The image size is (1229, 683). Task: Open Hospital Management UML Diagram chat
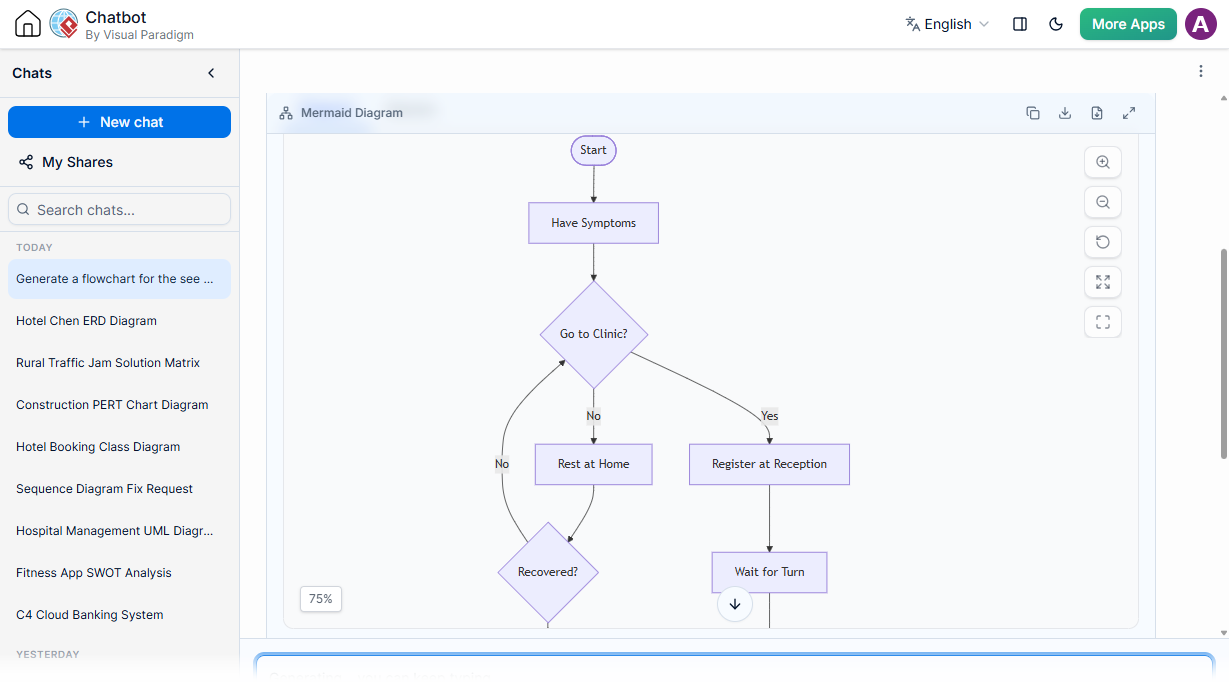[119, 531]
